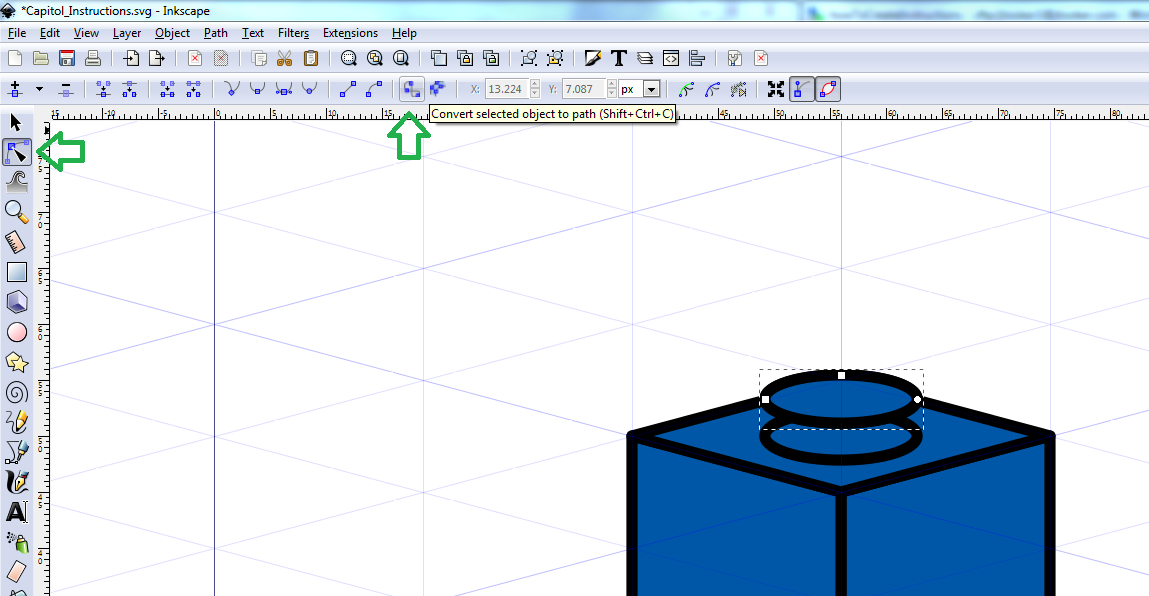Make selected nodes auto-smooth

pyautogui.click(x=309, y=89)
